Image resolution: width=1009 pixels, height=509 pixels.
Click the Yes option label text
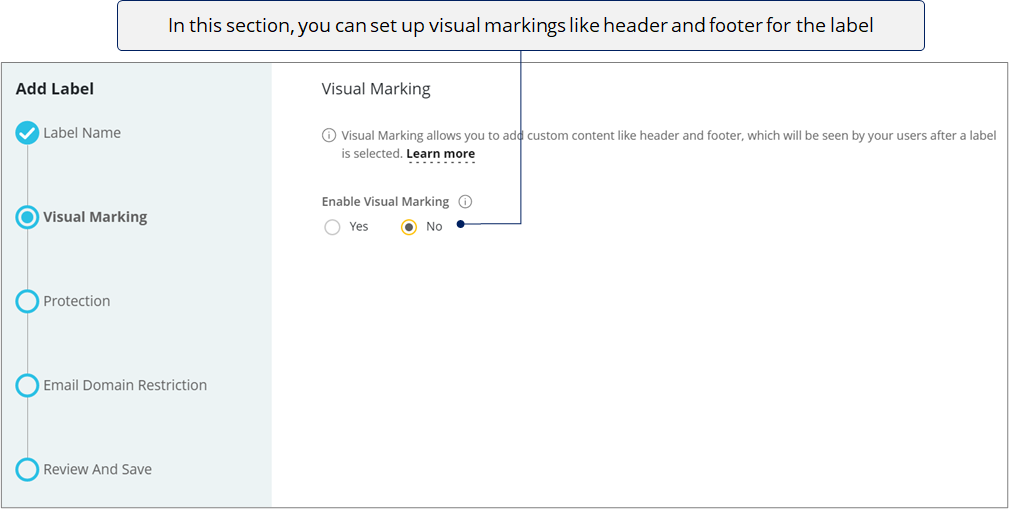tap(358, 227)
